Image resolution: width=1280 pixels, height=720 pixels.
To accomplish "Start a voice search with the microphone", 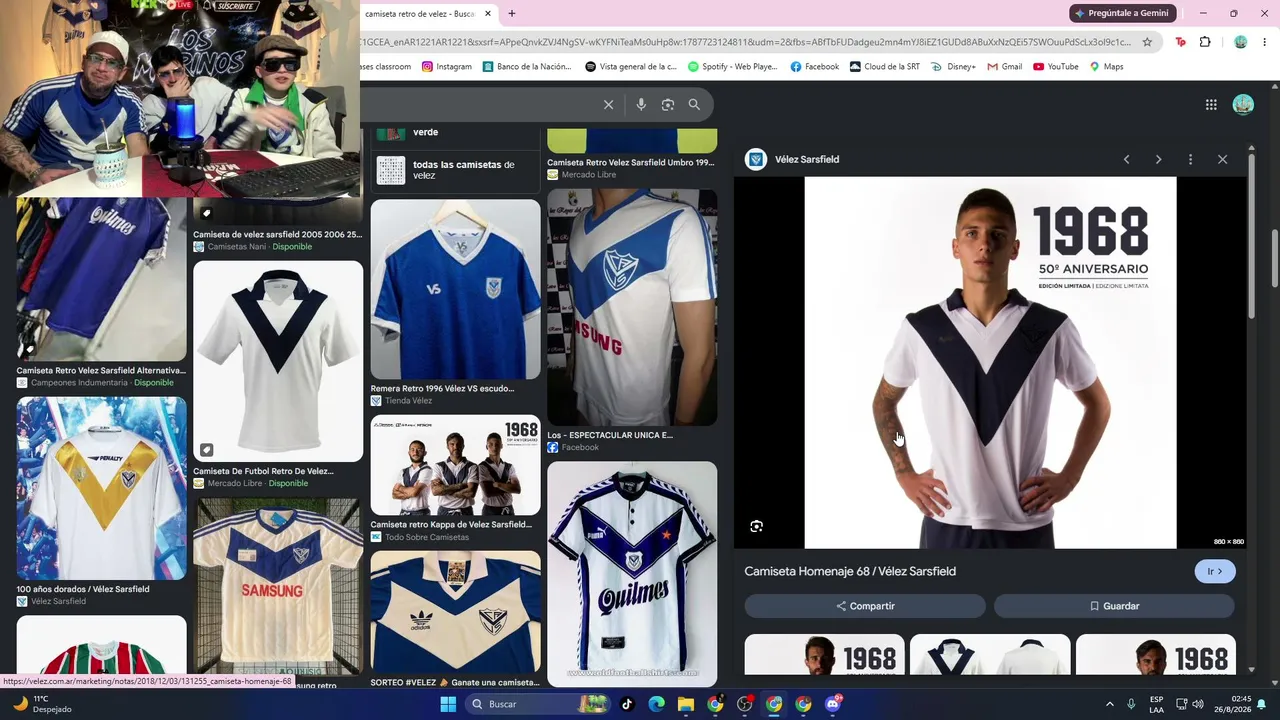I will pyautogui.click(x=641, y=105).
